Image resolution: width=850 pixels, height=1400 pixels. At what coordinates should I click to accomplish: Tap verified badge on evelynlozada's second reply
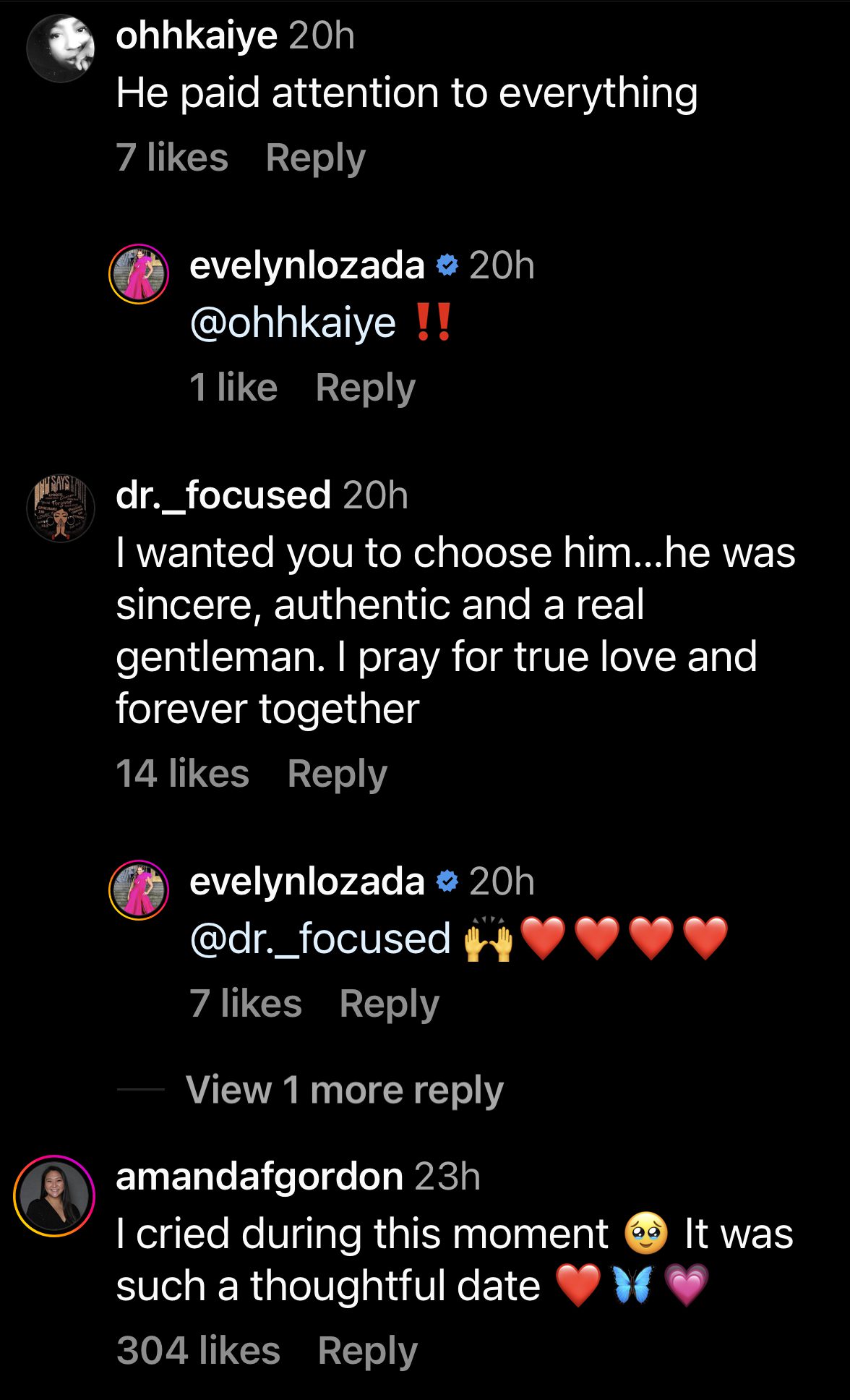(448, 882)
